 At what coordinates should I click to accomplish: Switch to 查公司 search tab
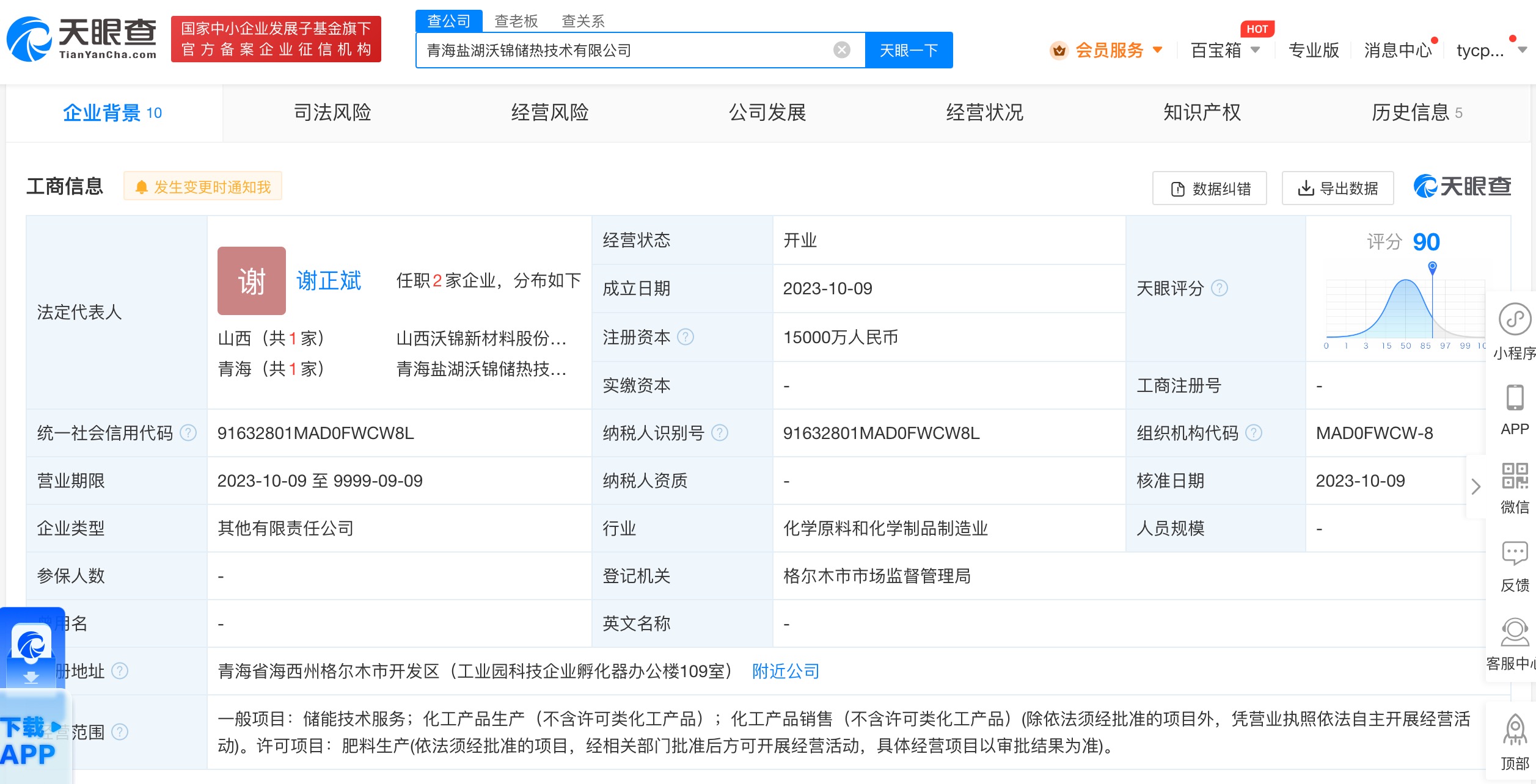click(448, 21)
